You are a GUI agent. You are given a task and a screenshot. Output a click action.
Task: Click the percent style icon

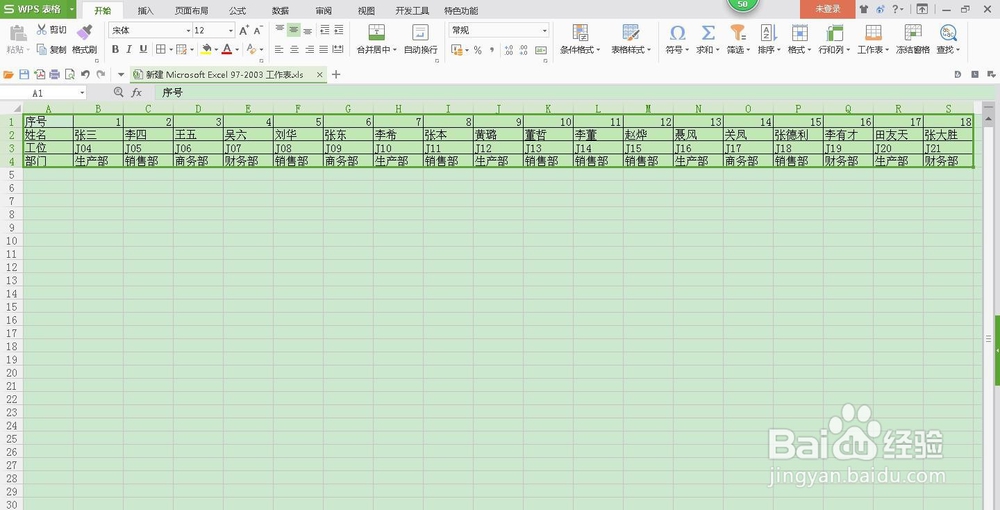click(478, 50)
